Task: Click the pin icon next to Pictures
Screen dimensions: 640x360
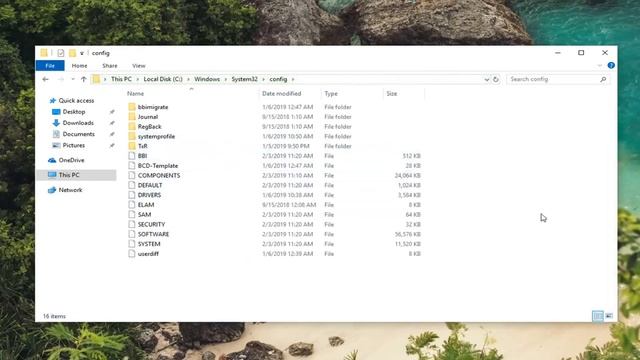Action: [x=112, y=145]
